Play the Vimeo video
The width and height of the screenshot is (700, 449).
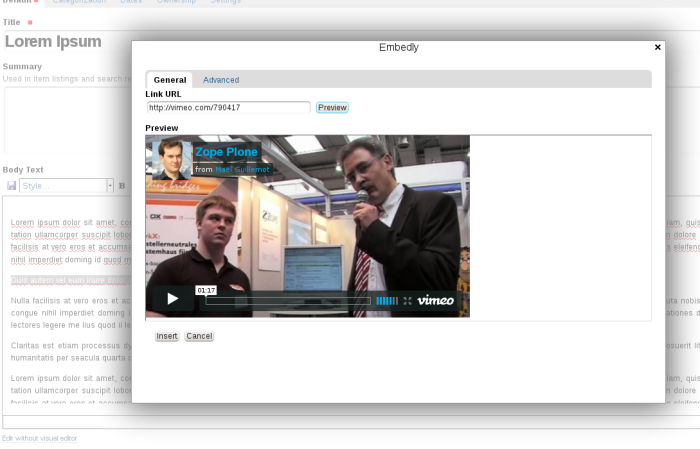(172, 298)
